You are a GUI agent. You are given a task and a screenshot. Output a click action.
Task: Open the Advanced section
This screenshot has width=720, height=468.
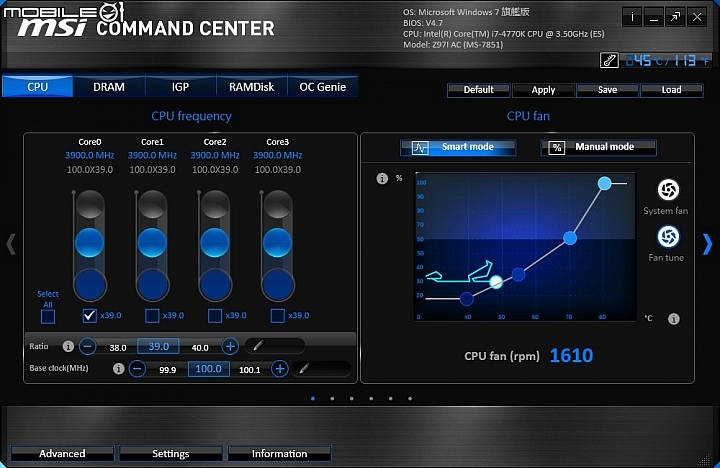click(x=62, y=453)
